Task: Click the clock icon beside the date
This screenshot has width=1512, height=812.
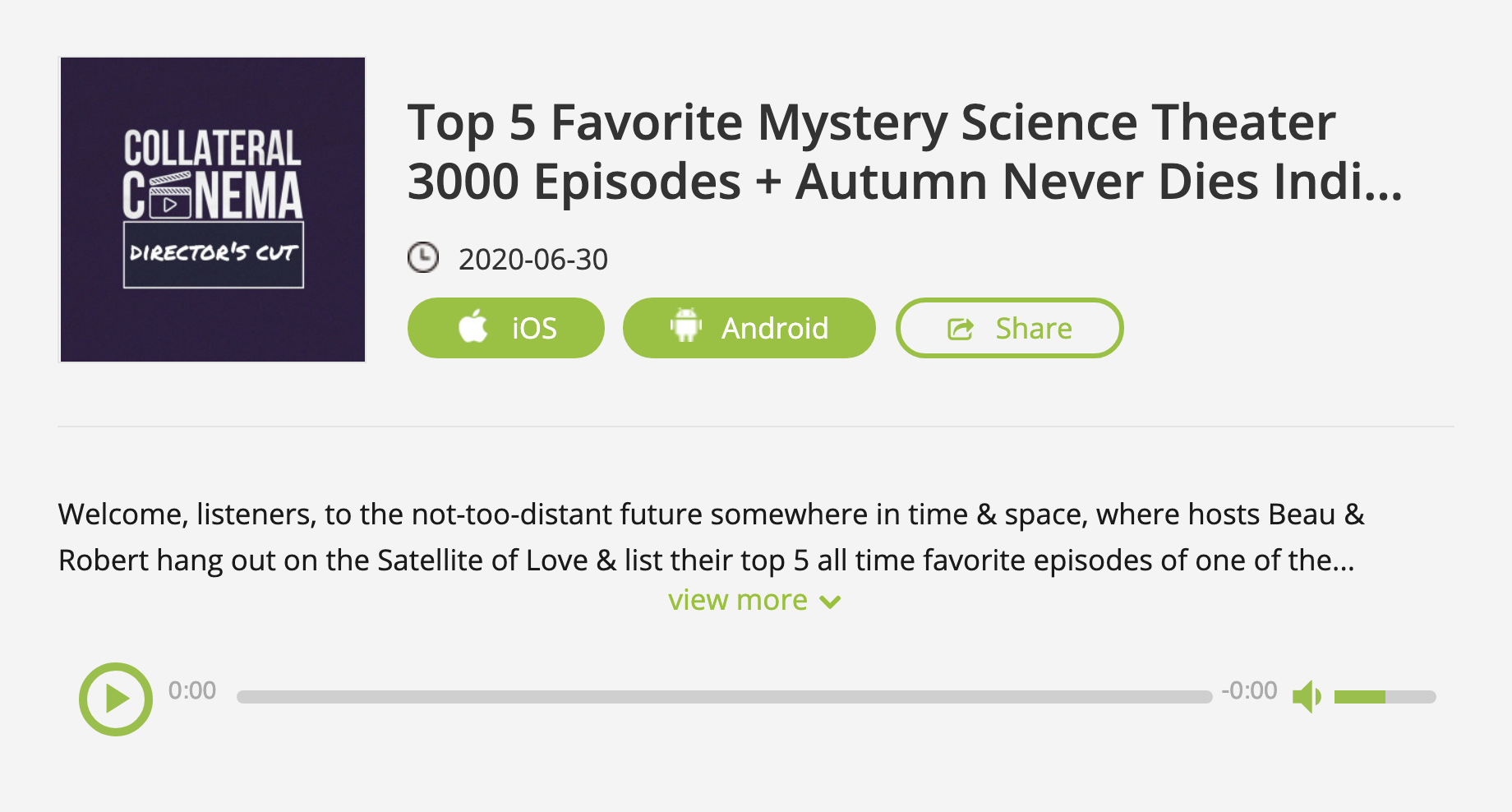Action: click(x=423, y=258)
